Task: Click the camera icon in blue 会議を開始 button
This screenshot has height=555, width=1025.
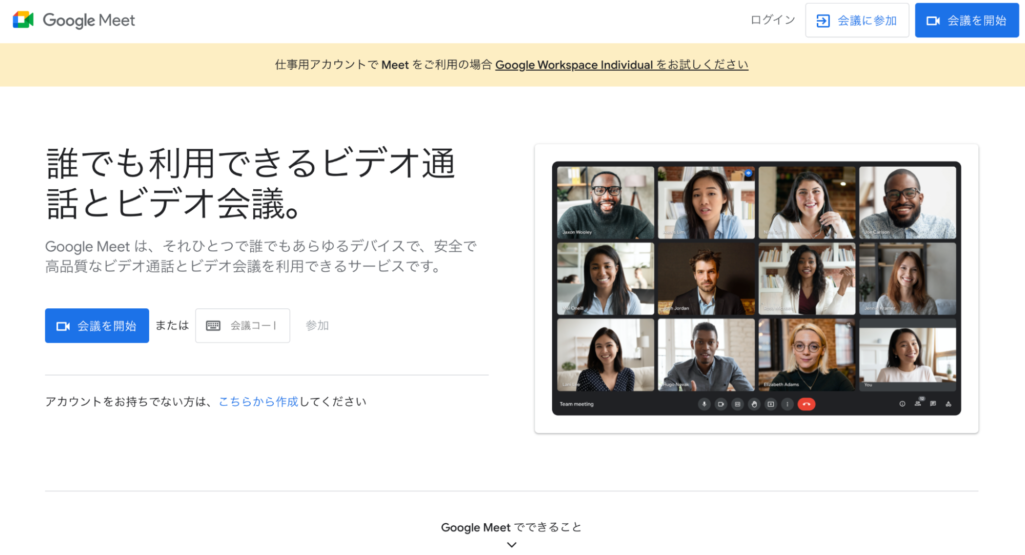Action: pos(63,326)
